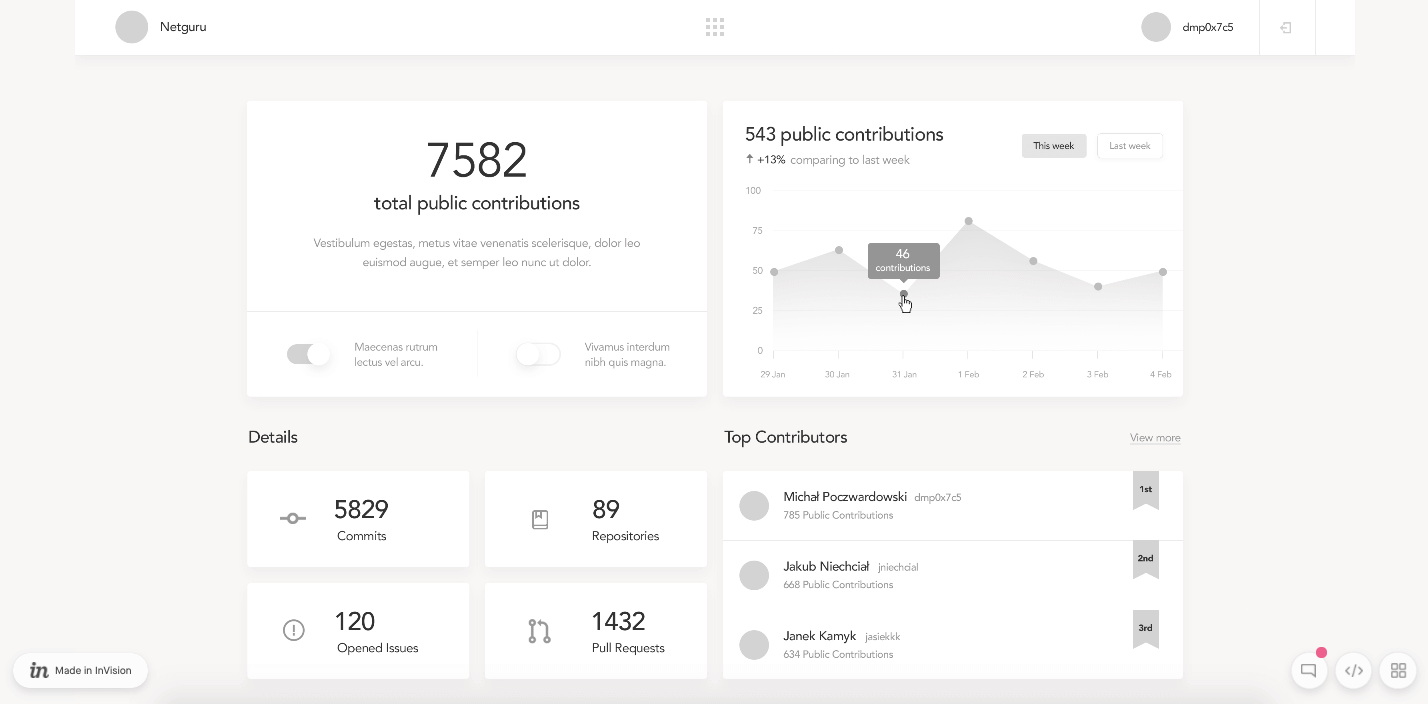Select the This week tab

[x=1053, y=146]
